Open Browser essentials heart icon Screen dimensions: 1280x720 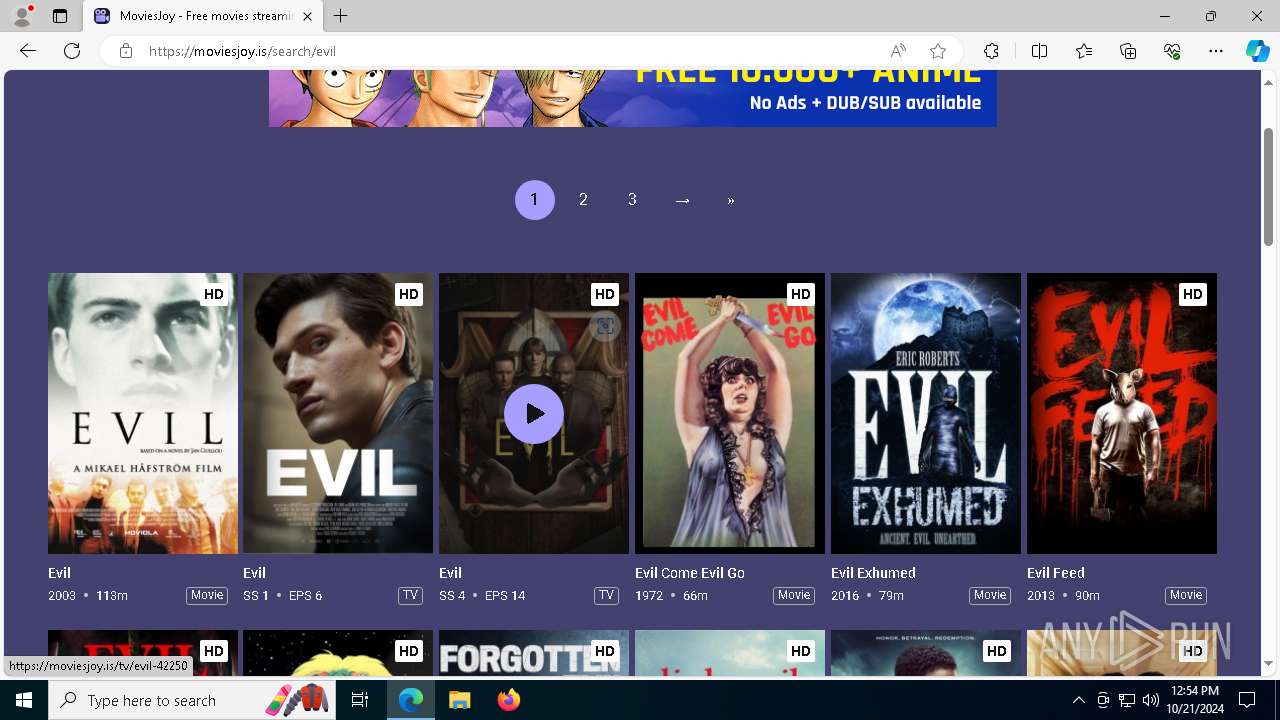pos(1172,51)
